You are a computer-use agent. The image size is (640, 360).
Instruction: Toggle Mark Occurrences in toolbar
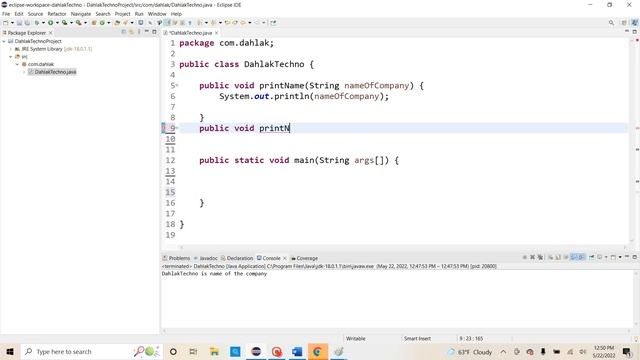tap(167, 23)
